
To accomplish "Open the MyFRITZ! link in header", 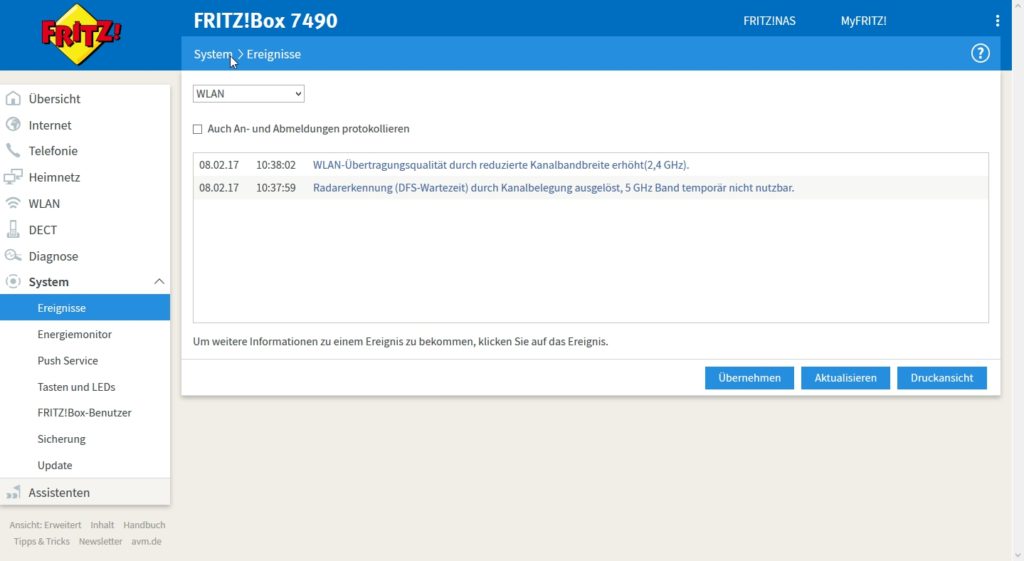I will [x=863, y=21].
